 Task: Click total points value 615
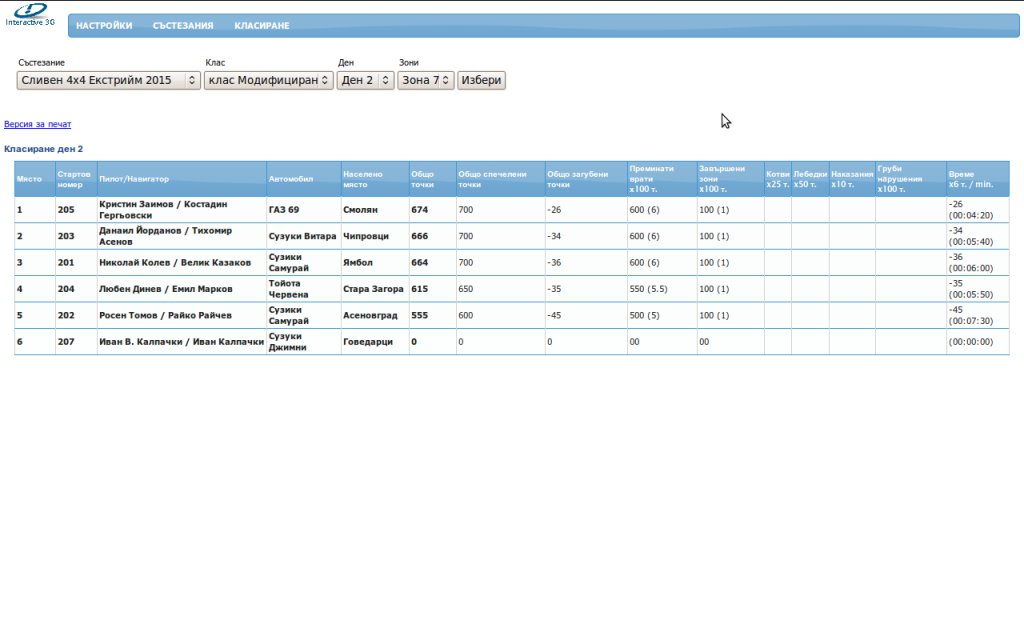[419, 289]
